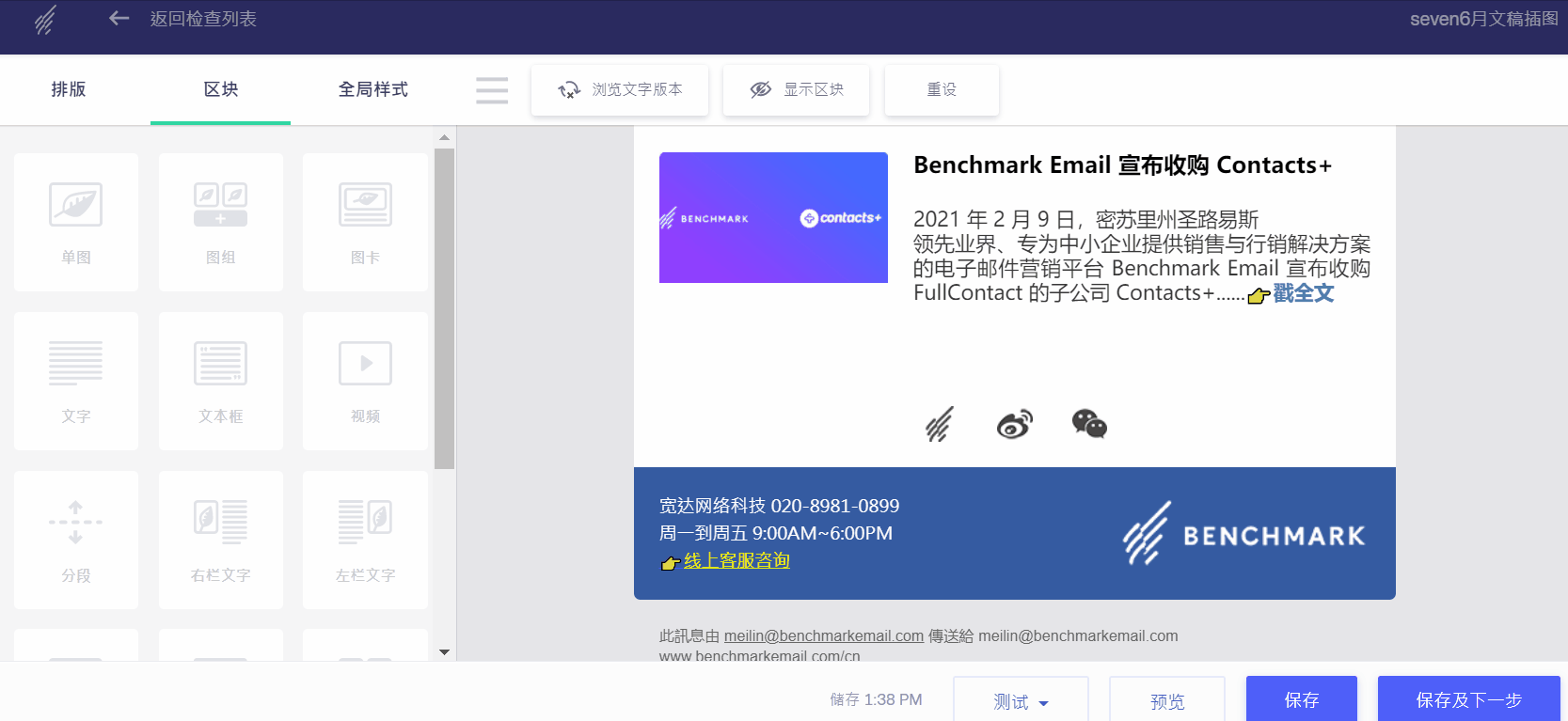
Task: Click the 保存 button
Action: pyautogui.click(x=1302, y=699)
